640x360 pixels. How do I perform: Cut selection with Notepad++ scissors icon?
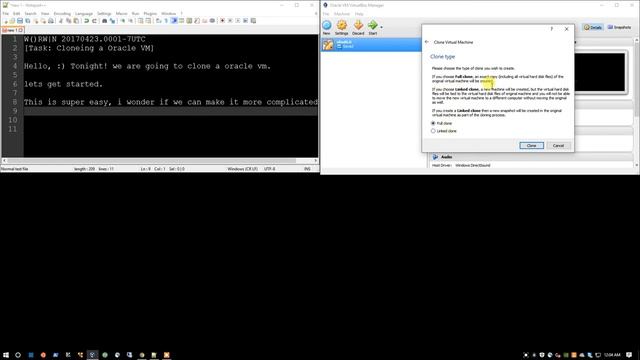point(61,20)
